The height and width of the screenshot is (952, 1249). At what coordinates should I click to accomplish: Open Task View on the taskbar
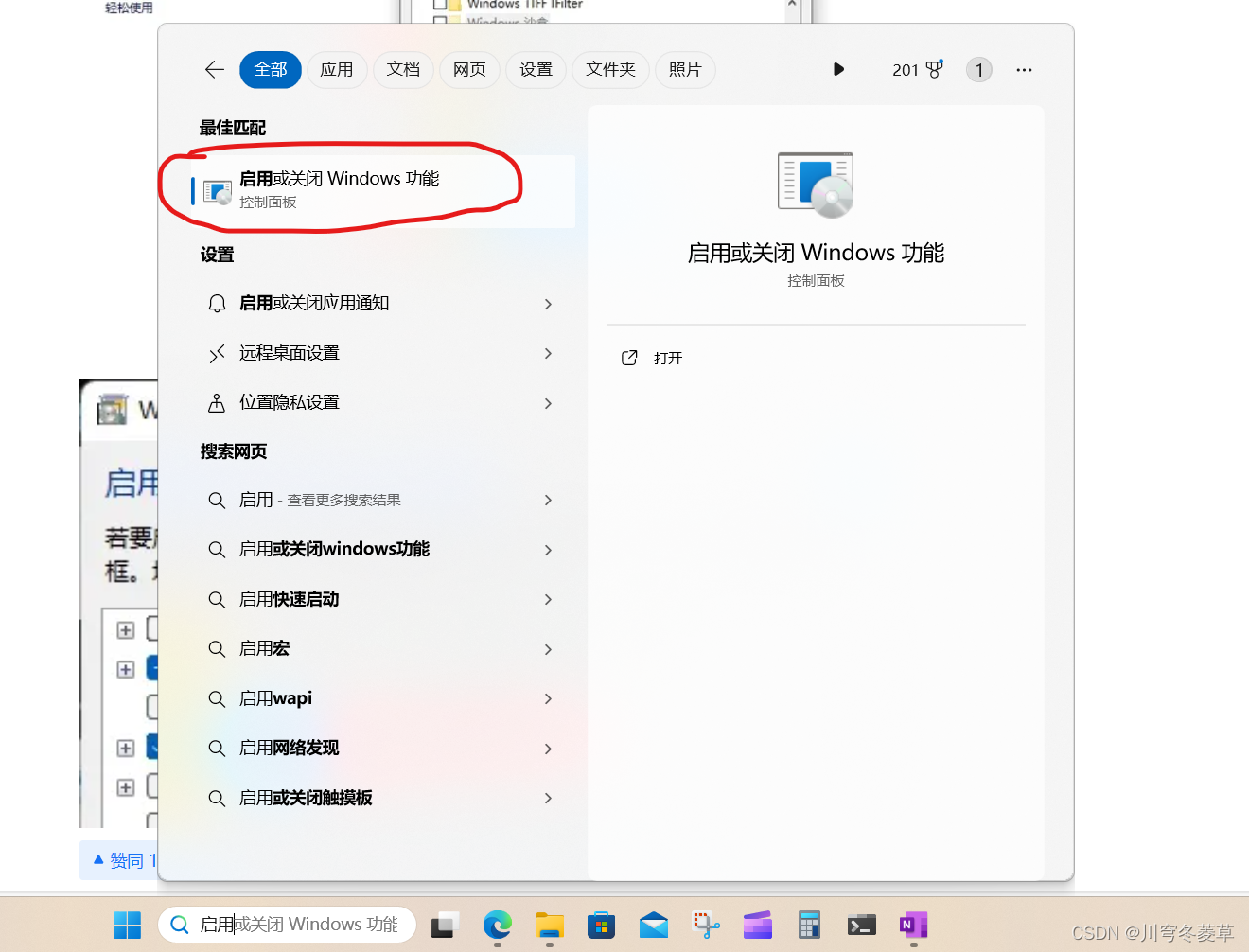point(445,925)
